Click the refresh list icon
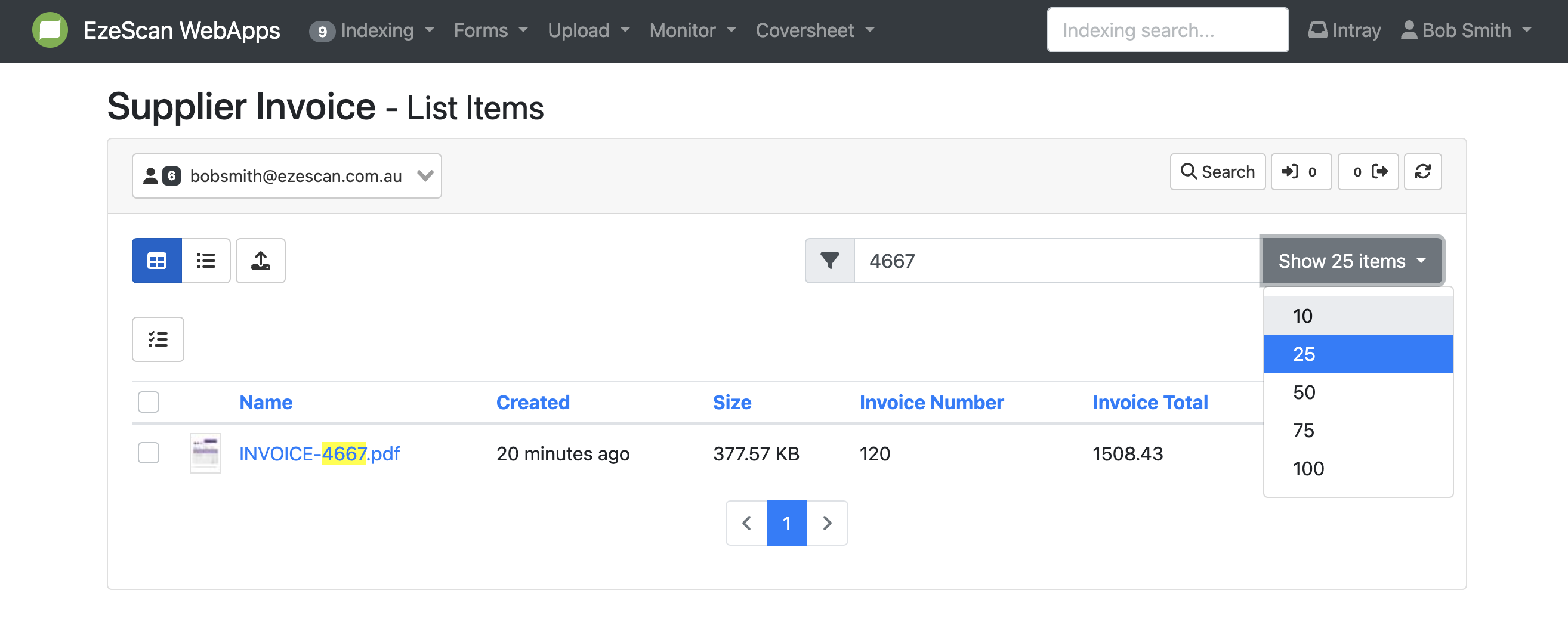This screenshot has width=1568, height=643. point(1422,172)
